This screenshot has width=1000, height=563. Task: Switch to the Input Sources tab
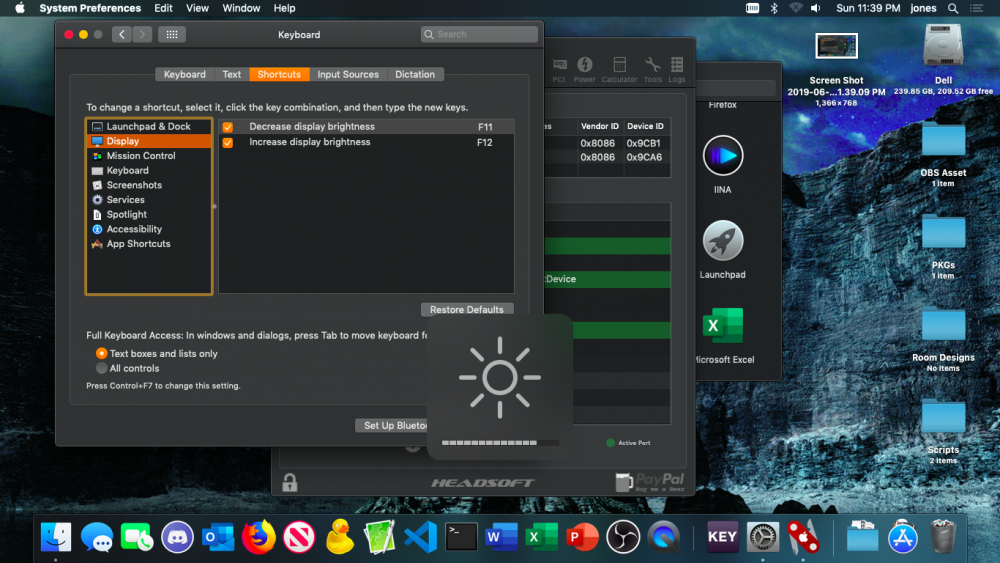click(x=348, y=74)
